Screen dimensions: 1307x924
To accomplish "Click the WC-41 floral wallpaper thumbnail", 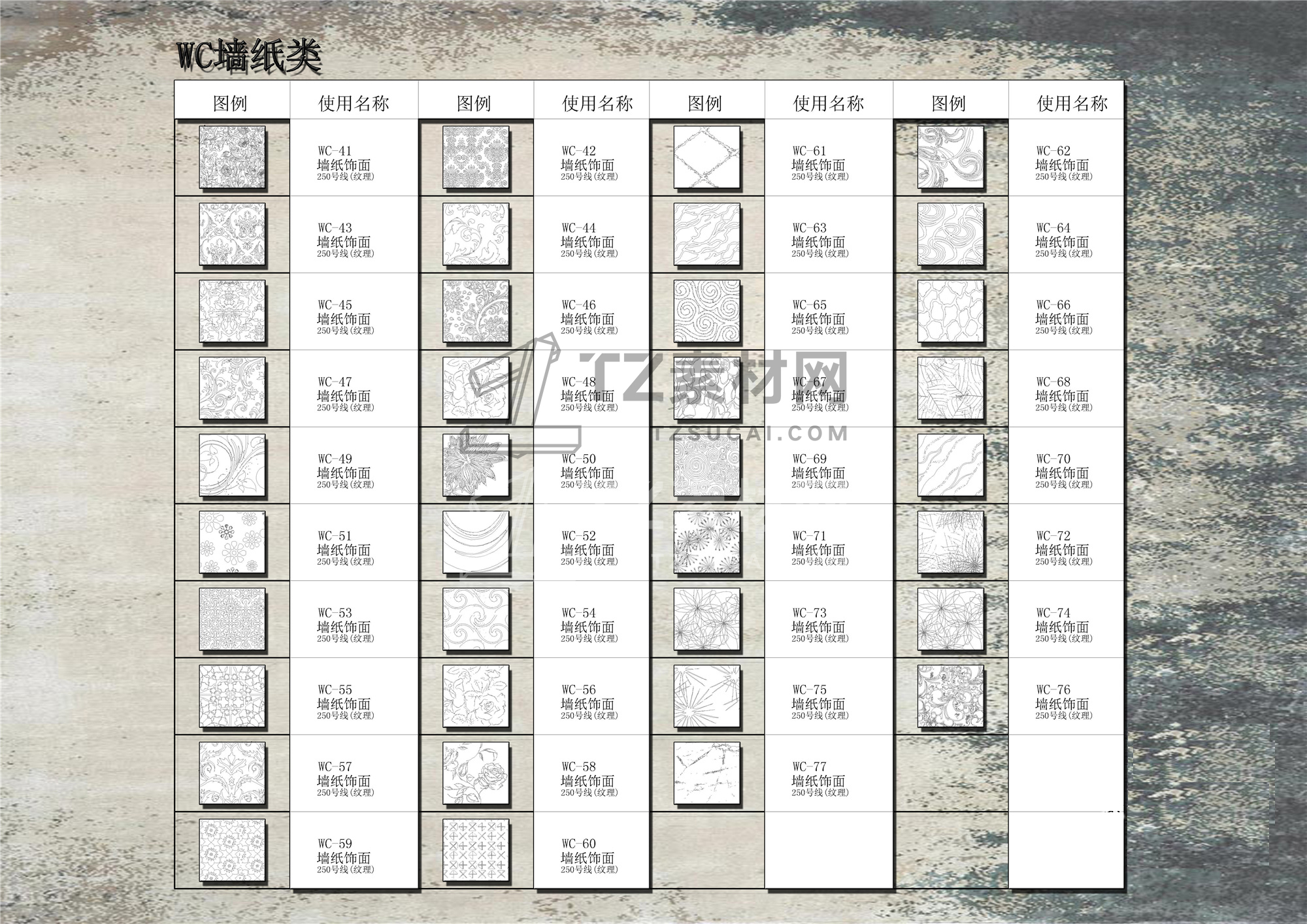I will point(232,157).
